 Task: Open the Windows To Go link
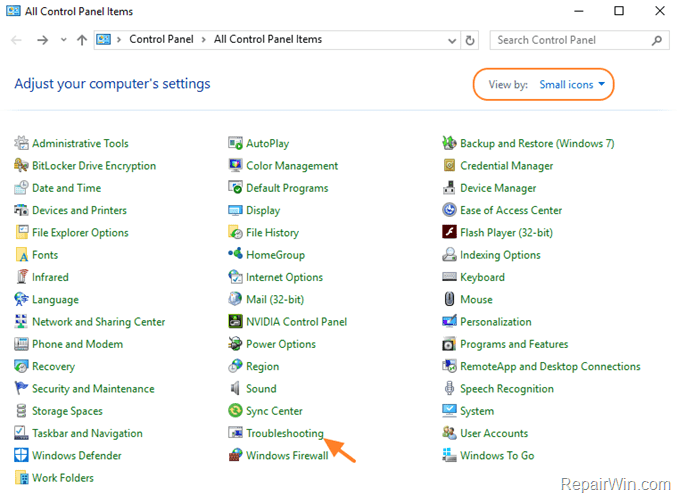pos(497,456)
